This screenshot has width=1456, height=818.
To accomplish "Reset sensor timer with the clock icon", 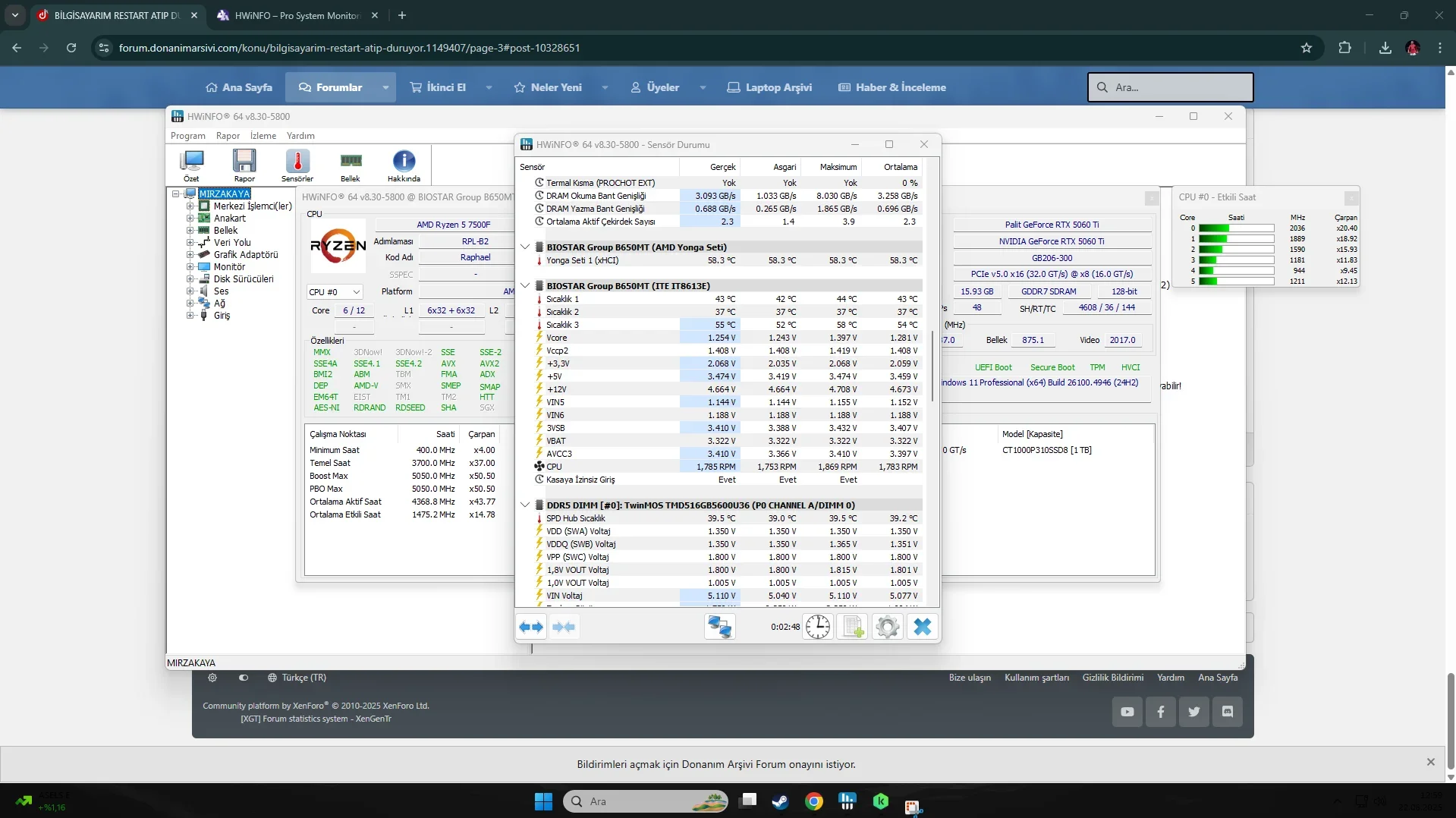I will pos(817,627).
